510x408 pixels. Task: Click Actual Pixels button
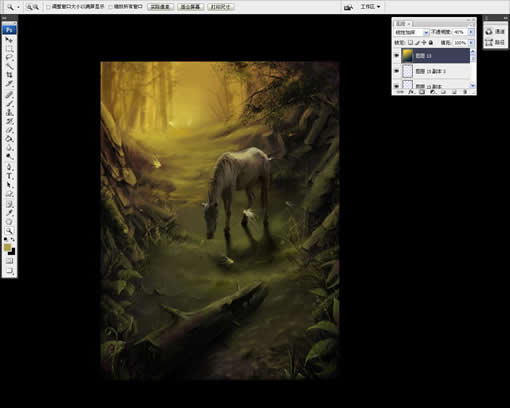pos(160,7)
